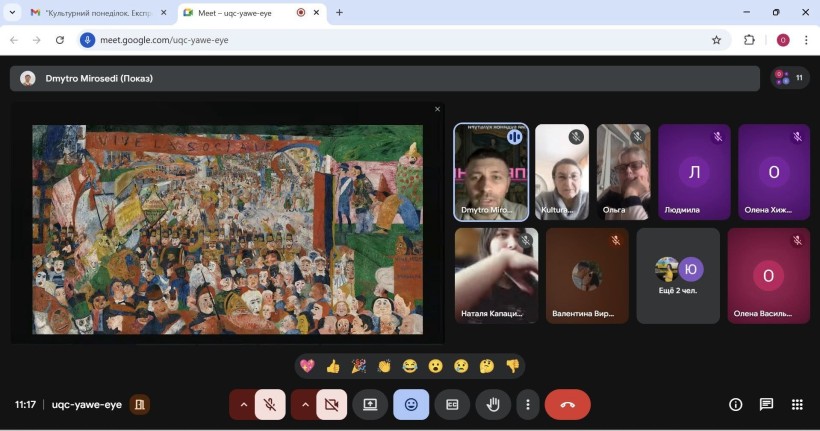Screen dimensions: 820x431
Task: Open the activities grid icon
Action: tap(797, 404)
